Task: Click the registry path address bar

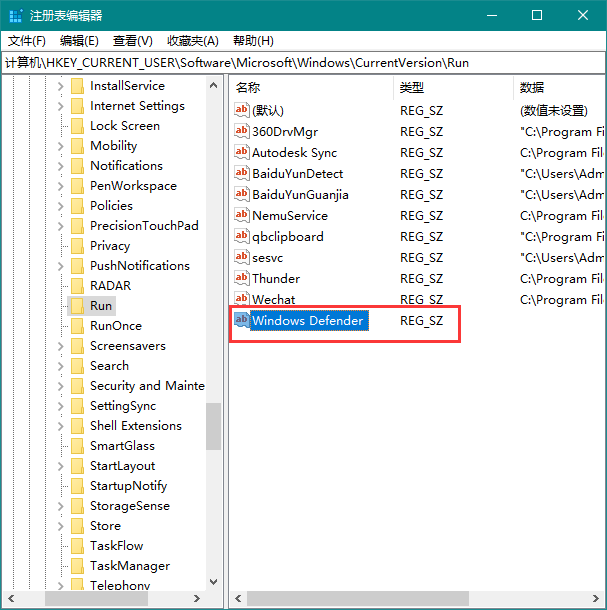Action: [x=304, y=63]
